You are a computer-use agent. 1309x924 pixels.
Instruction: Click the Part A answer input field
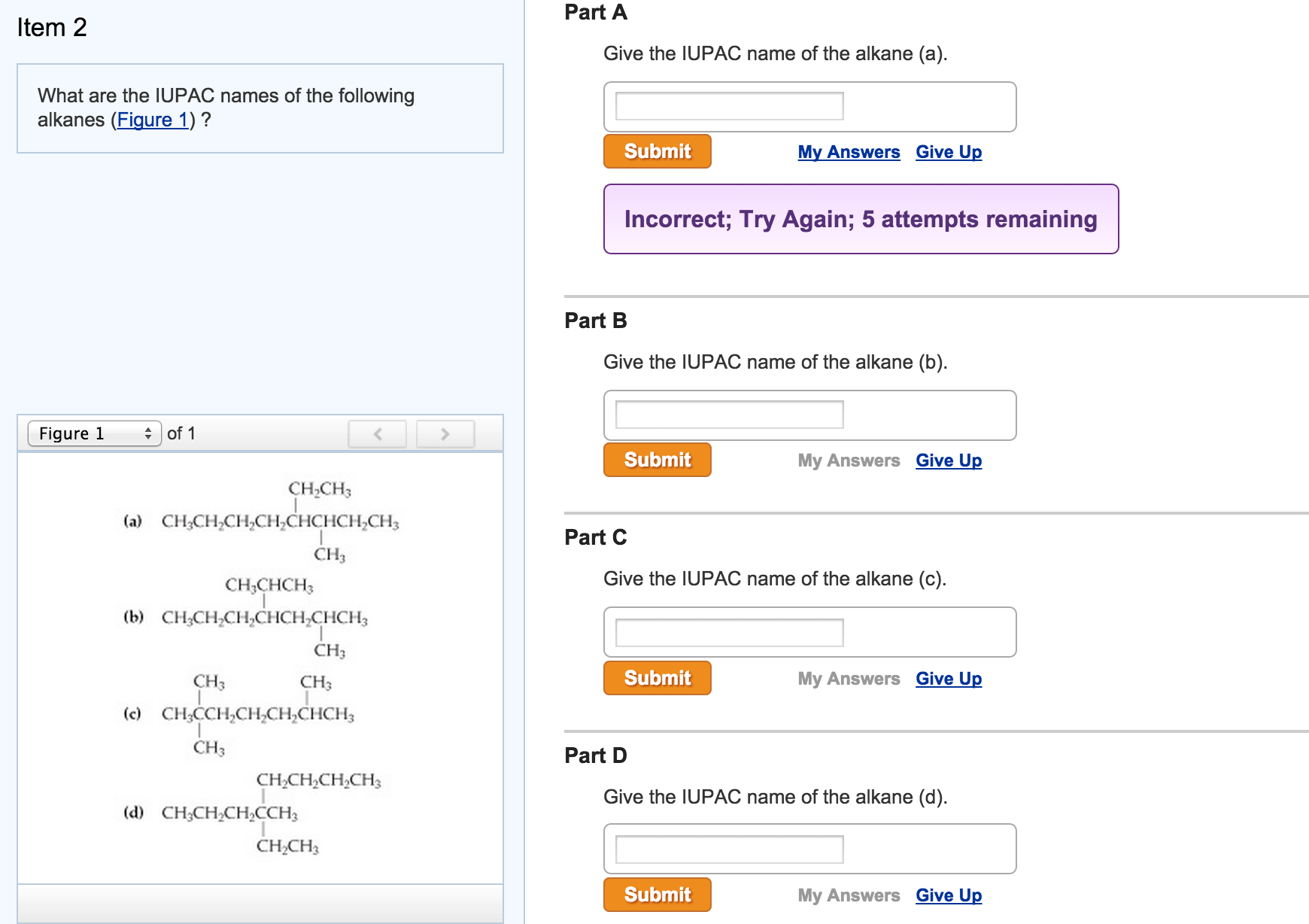click(x=729, y=106)
